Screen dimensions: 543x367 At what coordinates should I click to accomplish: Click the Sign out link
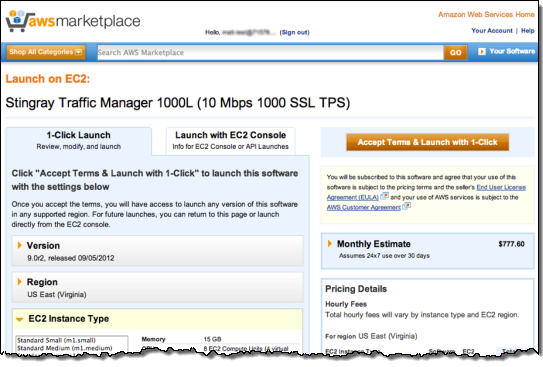tap(294, 33)
